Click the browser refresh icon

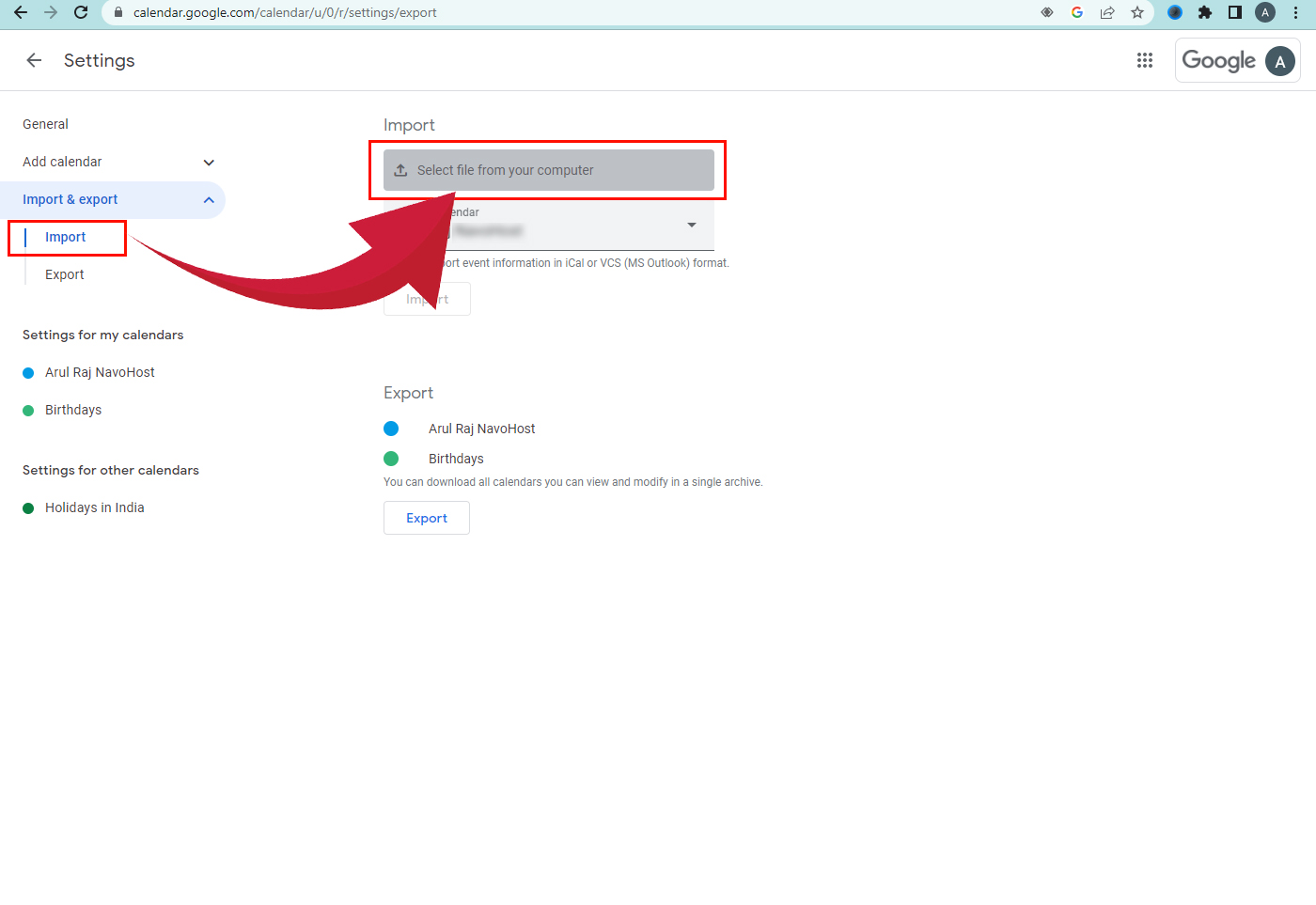pyautogui.click(x=80, y=12)
